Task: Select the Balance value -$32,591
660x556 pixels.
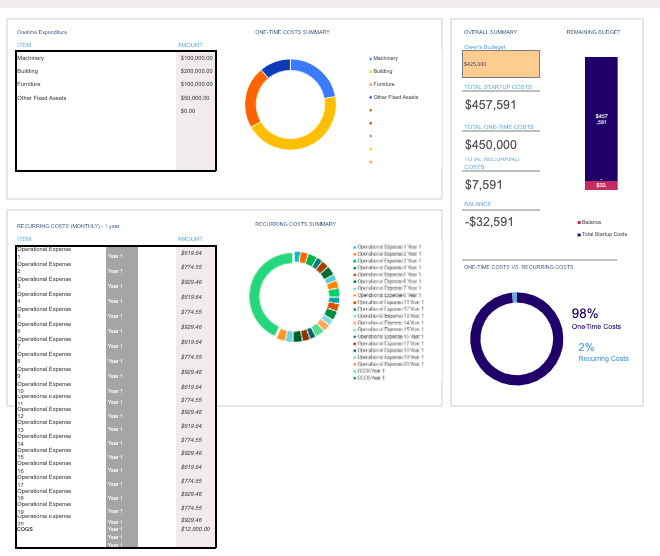Action: [x=489, y=222]
